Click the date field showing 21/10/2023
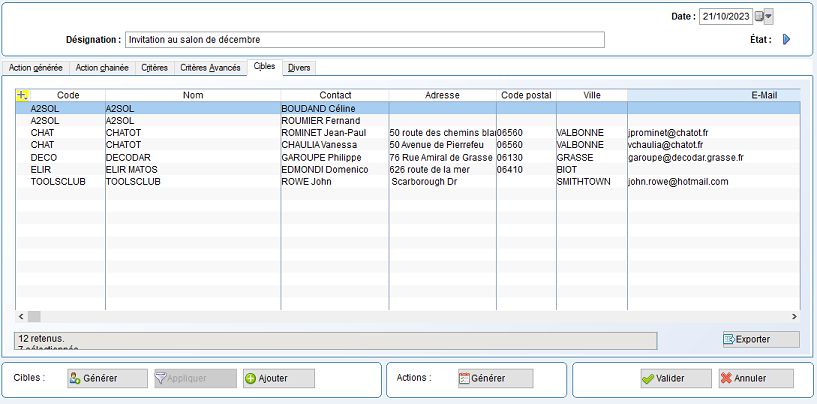 726,16
